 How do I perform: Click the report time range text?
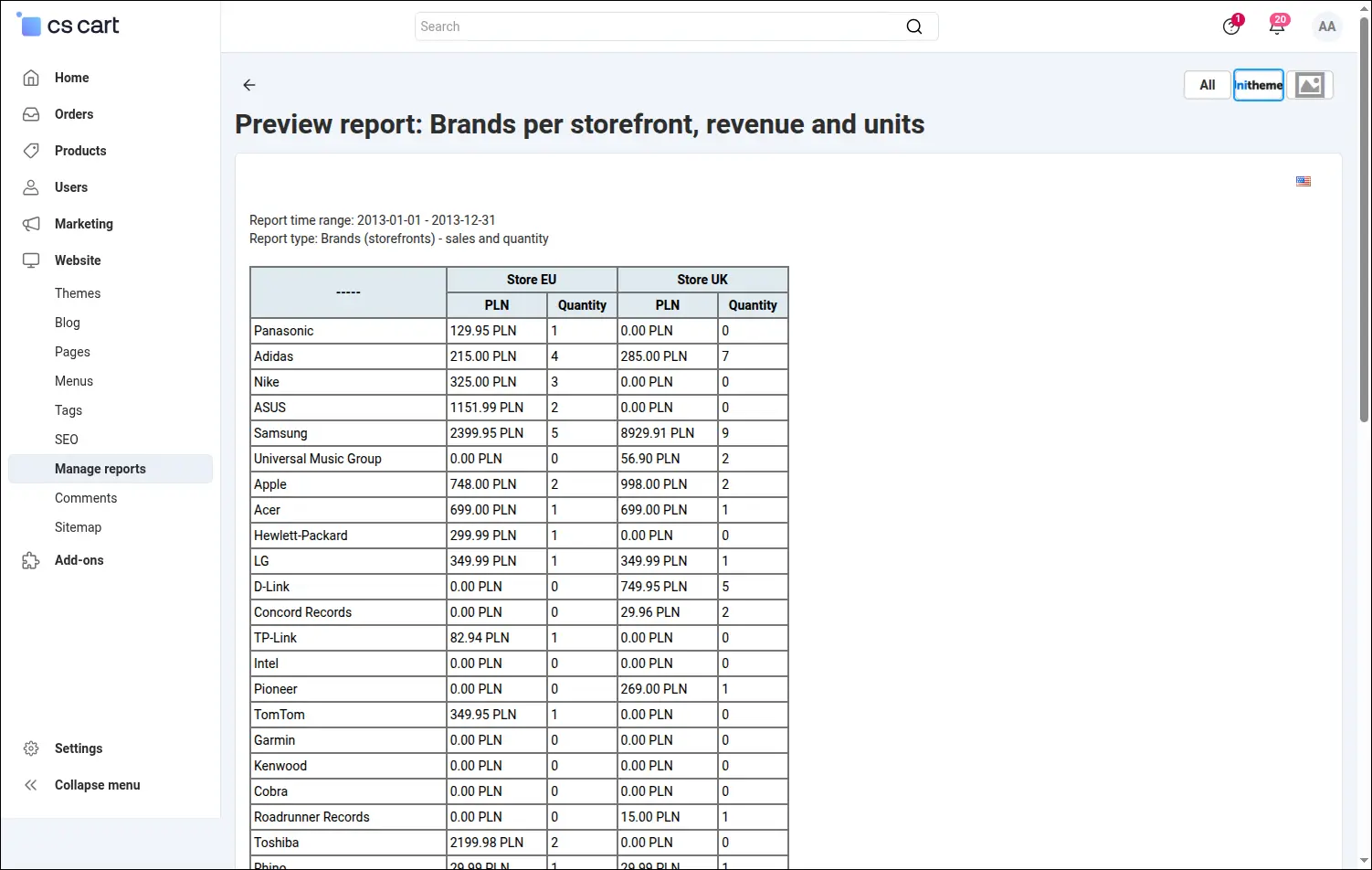click(x=373, y=220)
